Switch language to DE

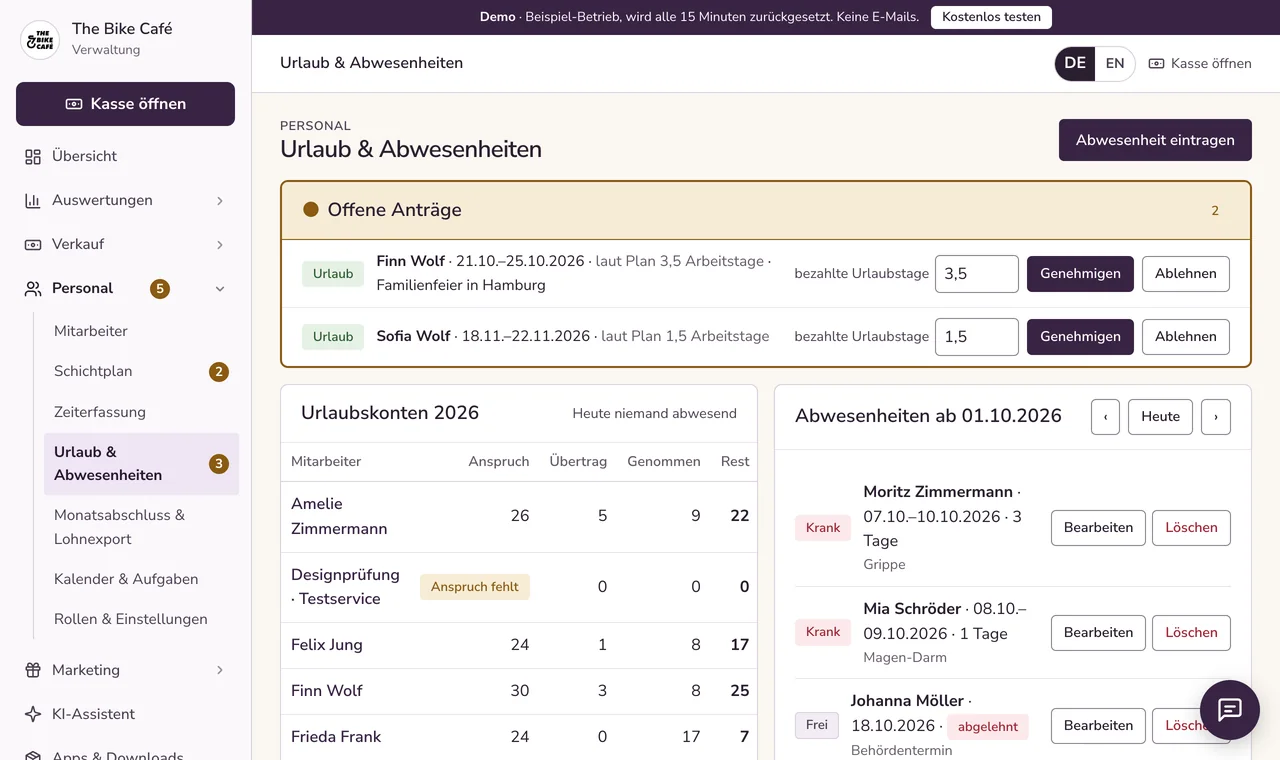point(1075,63)
